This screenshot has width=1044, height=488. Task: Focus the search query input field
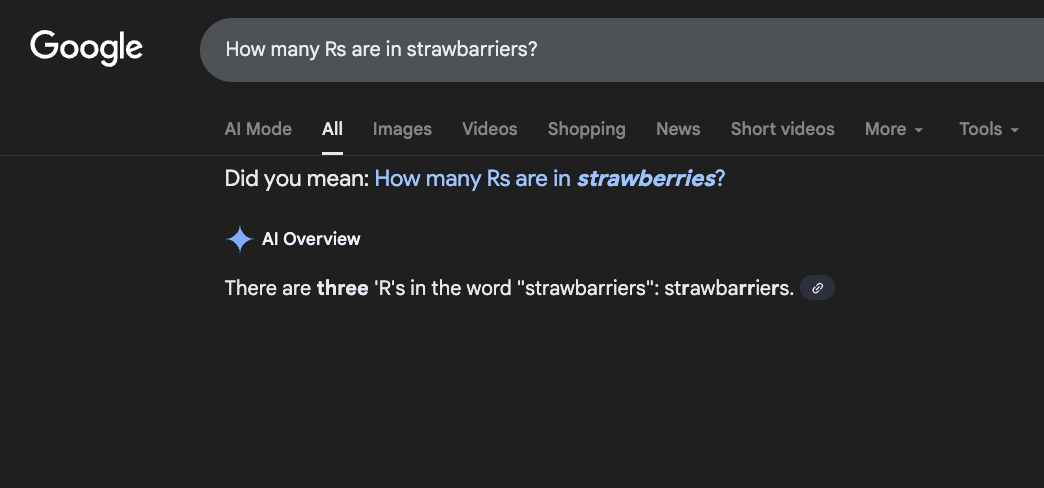[600, 49]
